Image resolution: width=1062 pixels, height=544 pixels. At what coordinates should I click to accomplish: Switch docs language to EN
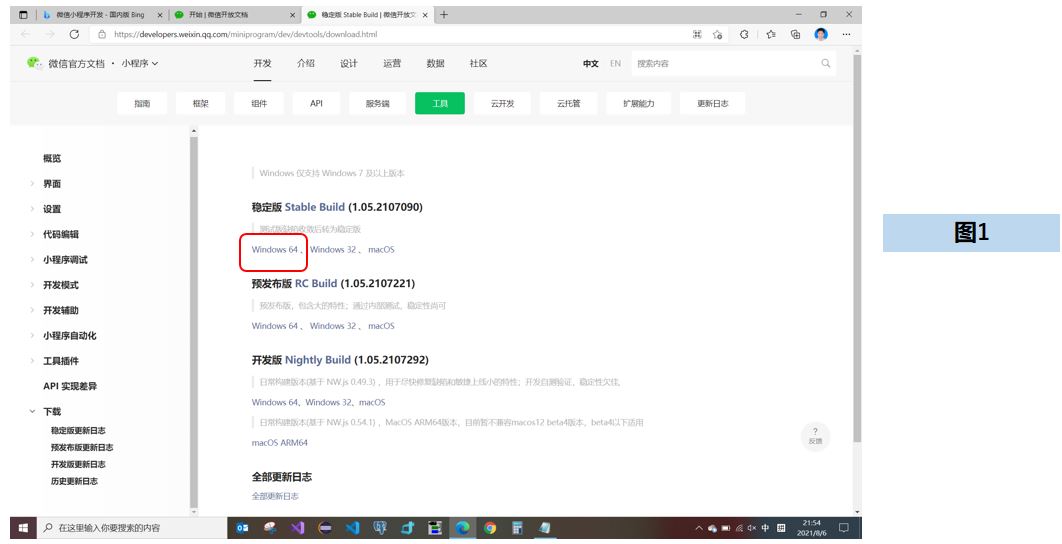[615, 63]
